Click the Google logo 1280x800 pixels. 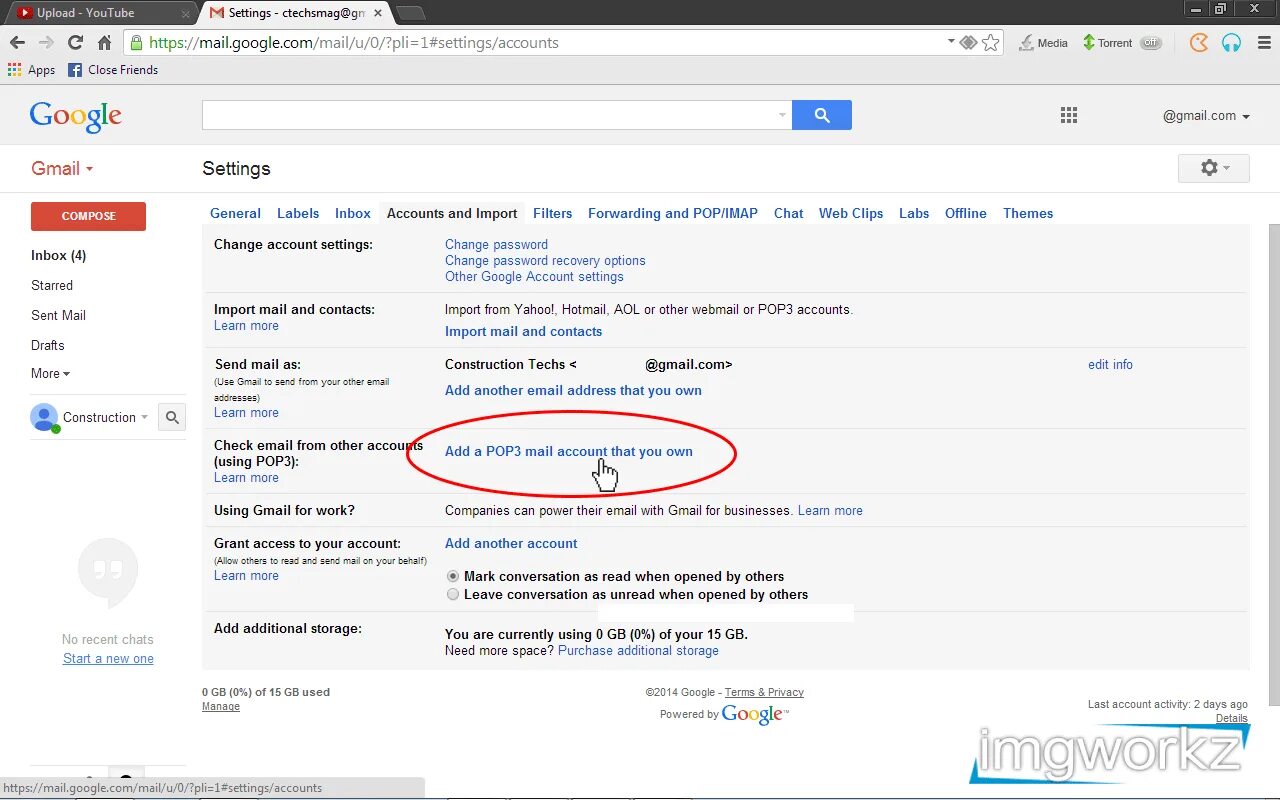76,116
